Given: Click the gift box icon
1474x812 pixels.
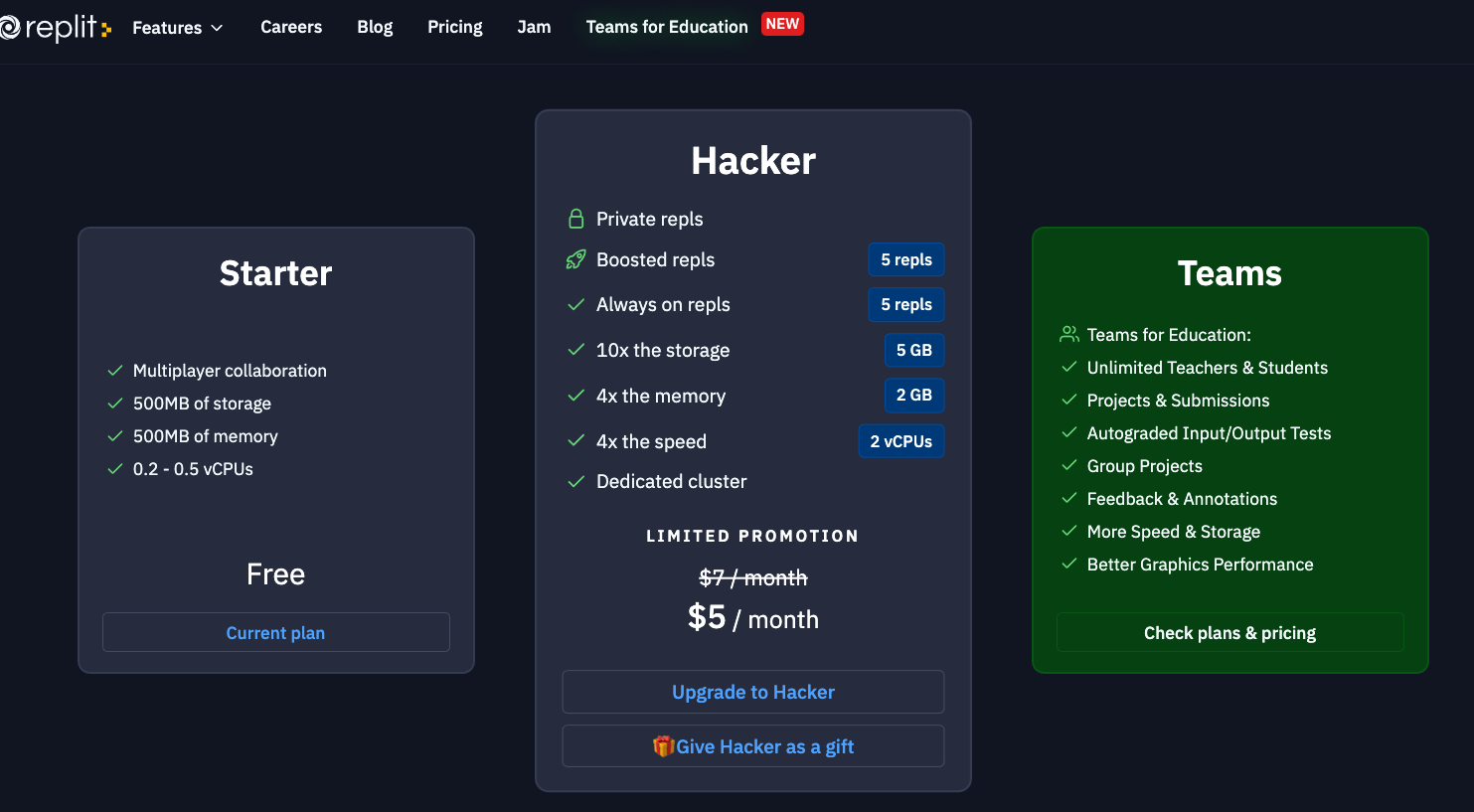Looking at the screenshot, I should [663, 745].
